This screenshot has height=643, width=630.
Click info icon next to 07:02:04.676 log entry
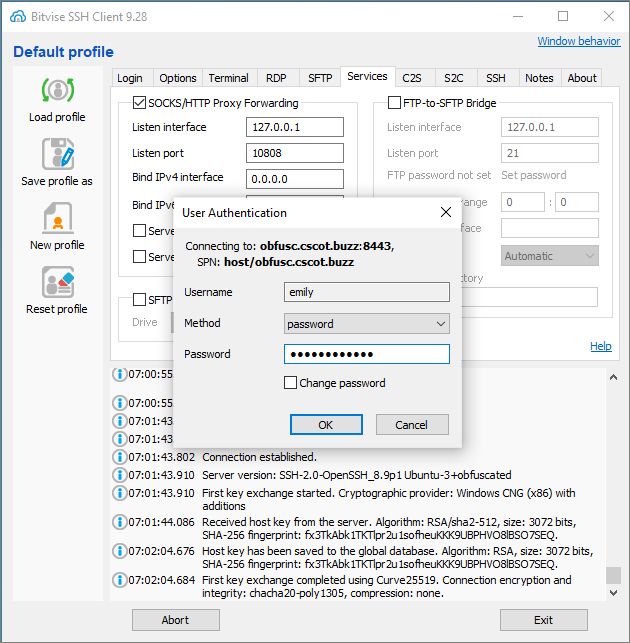tap(119, 551)
